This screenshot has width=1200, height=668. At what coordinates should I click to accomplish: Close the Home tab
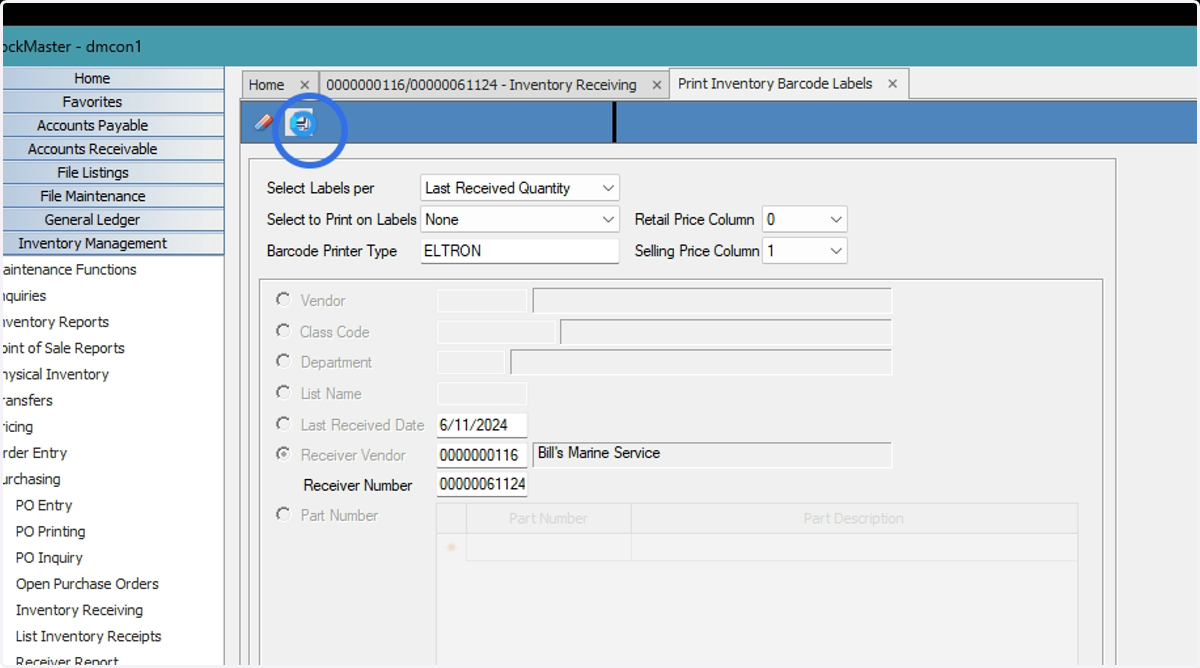[x=305, y=85]
